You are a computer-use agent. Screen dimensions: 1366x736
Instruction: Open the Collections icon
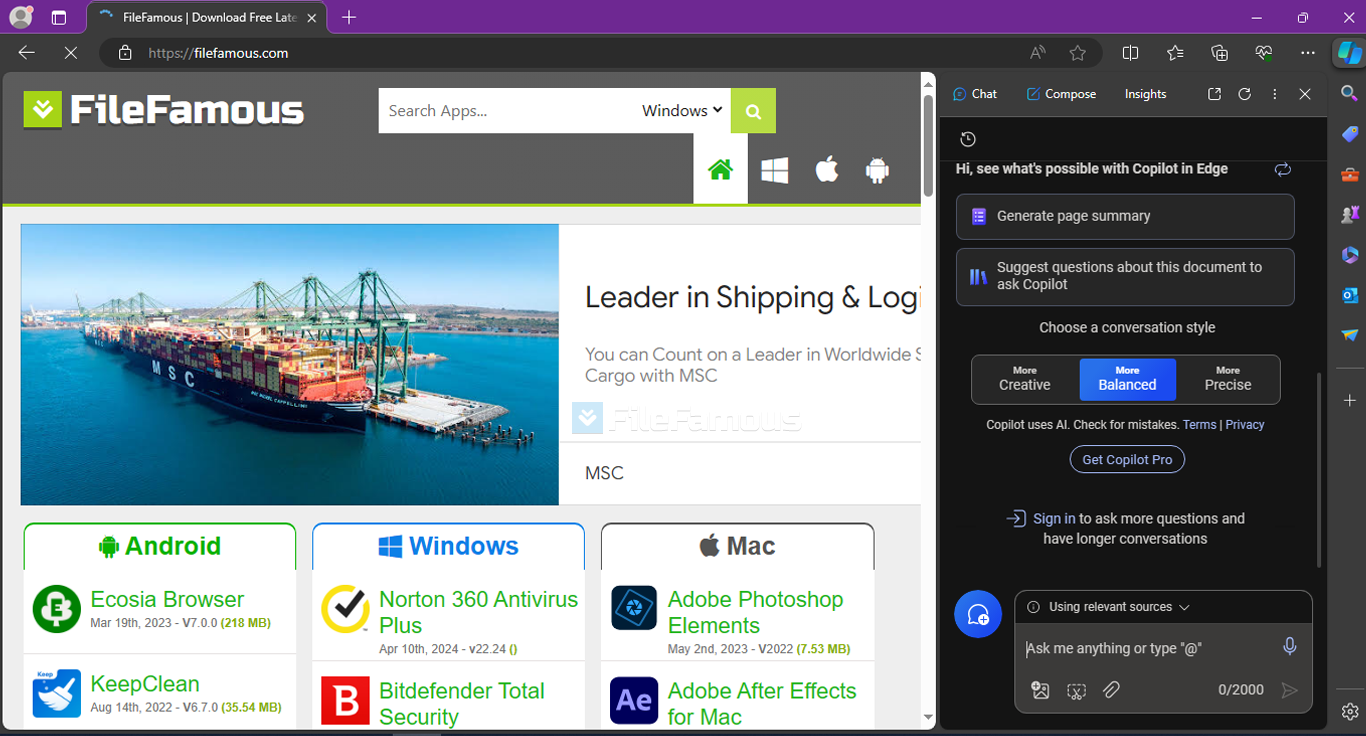tap(1219, 53)
